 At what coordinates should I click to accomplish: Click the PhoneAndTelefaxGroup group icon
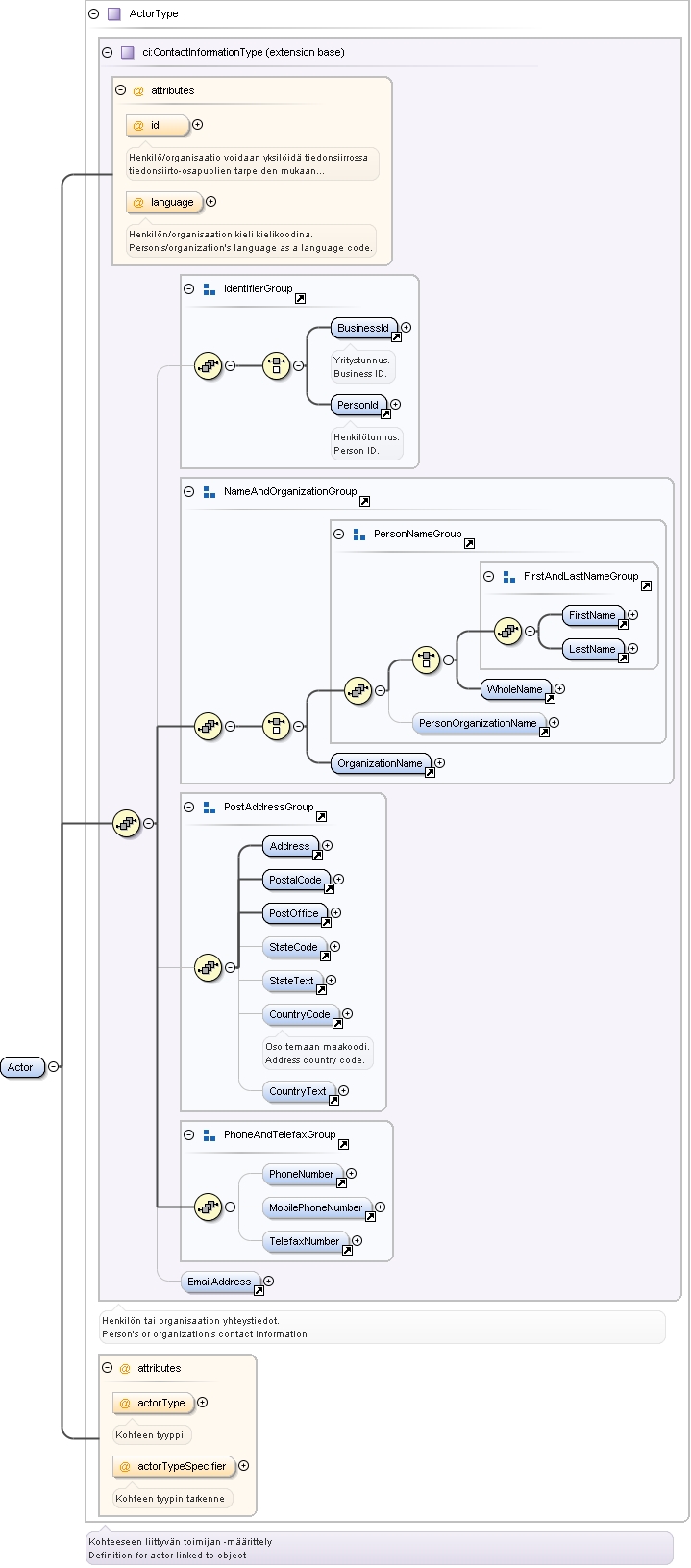tap(209, 1135)
